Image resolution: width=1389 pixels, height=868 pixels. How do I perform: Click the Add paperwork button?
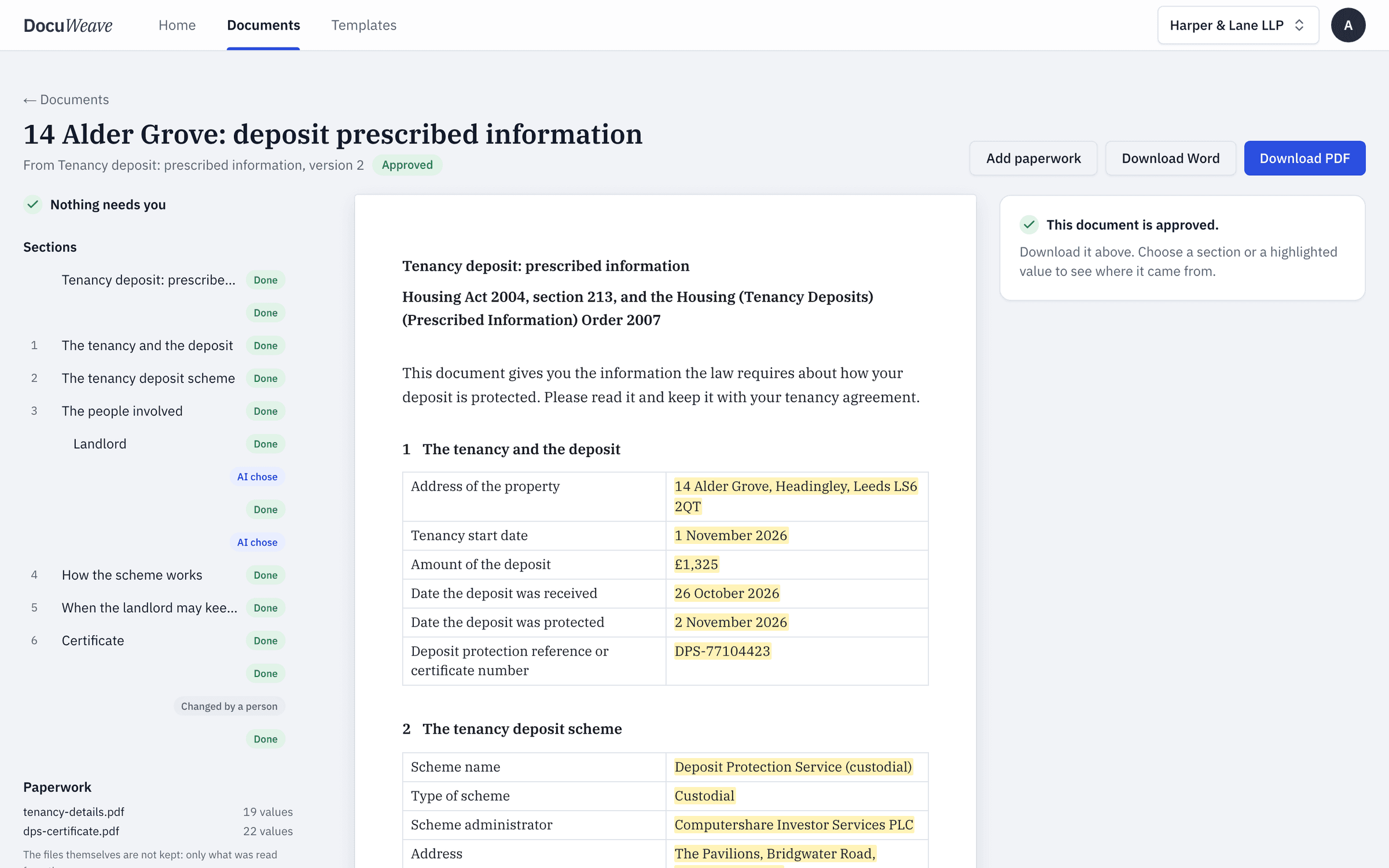[x=1033, y=158]
